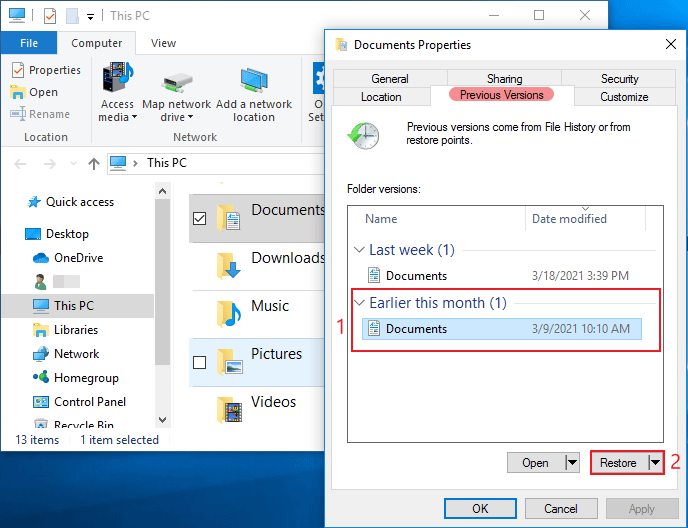Click the This PC computer icon in title bar

click(17, 15)
